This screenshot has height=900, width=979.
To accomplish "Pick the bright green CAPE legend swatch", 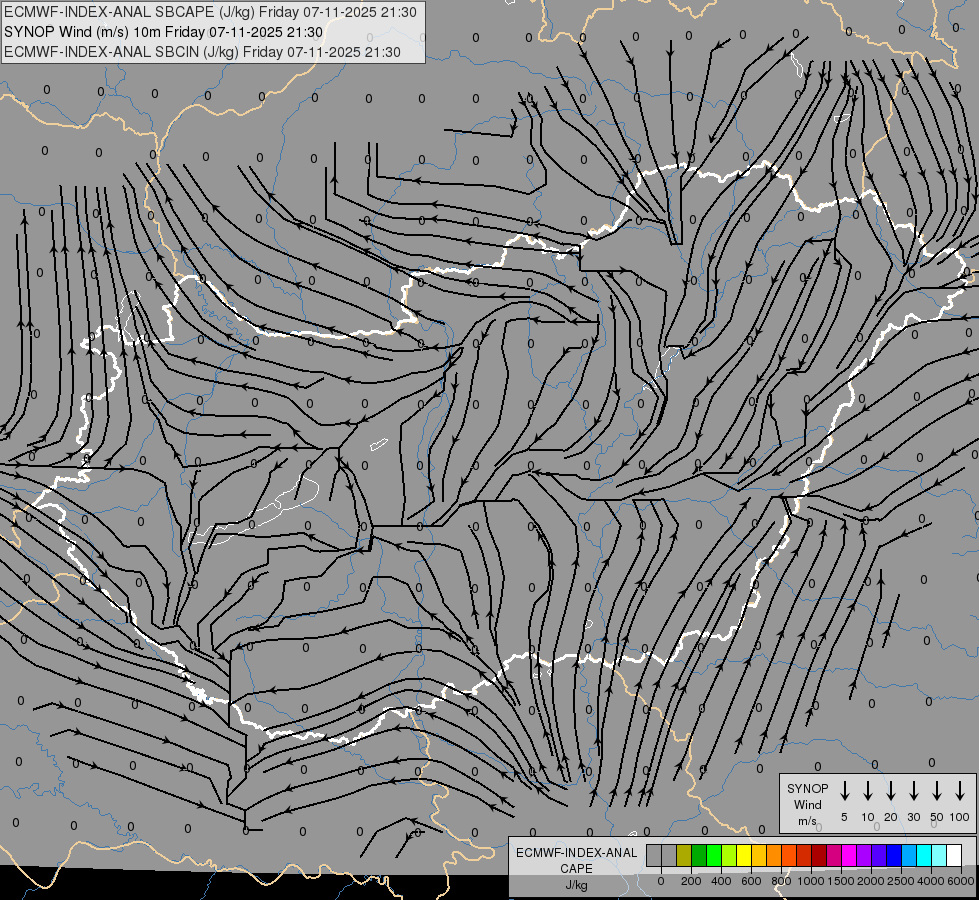I will point(714,855).
